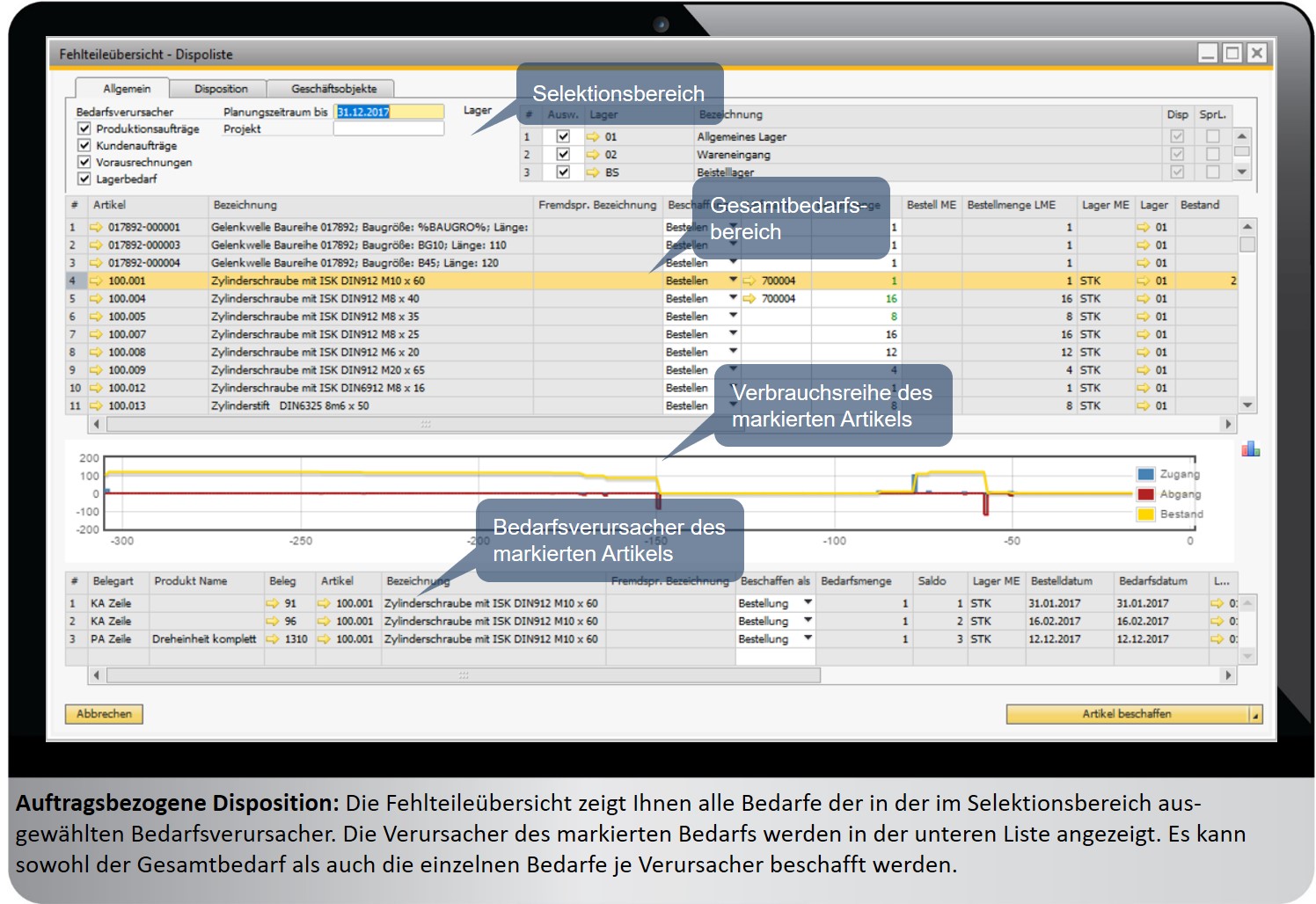Click the blue Zugang legend swatch
Screen dimensions: 1316x904
1145,474
